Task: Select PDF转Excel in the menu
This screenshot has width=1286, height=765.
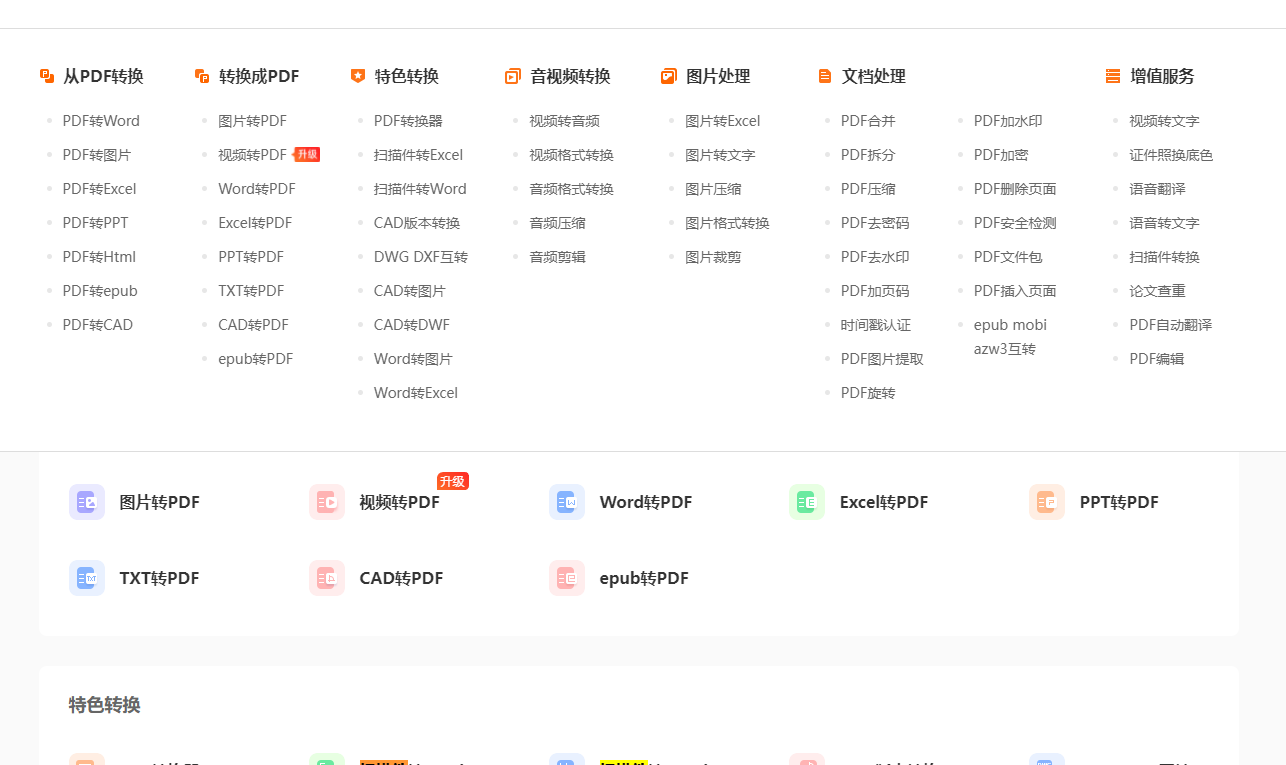Action: [100, 189]
